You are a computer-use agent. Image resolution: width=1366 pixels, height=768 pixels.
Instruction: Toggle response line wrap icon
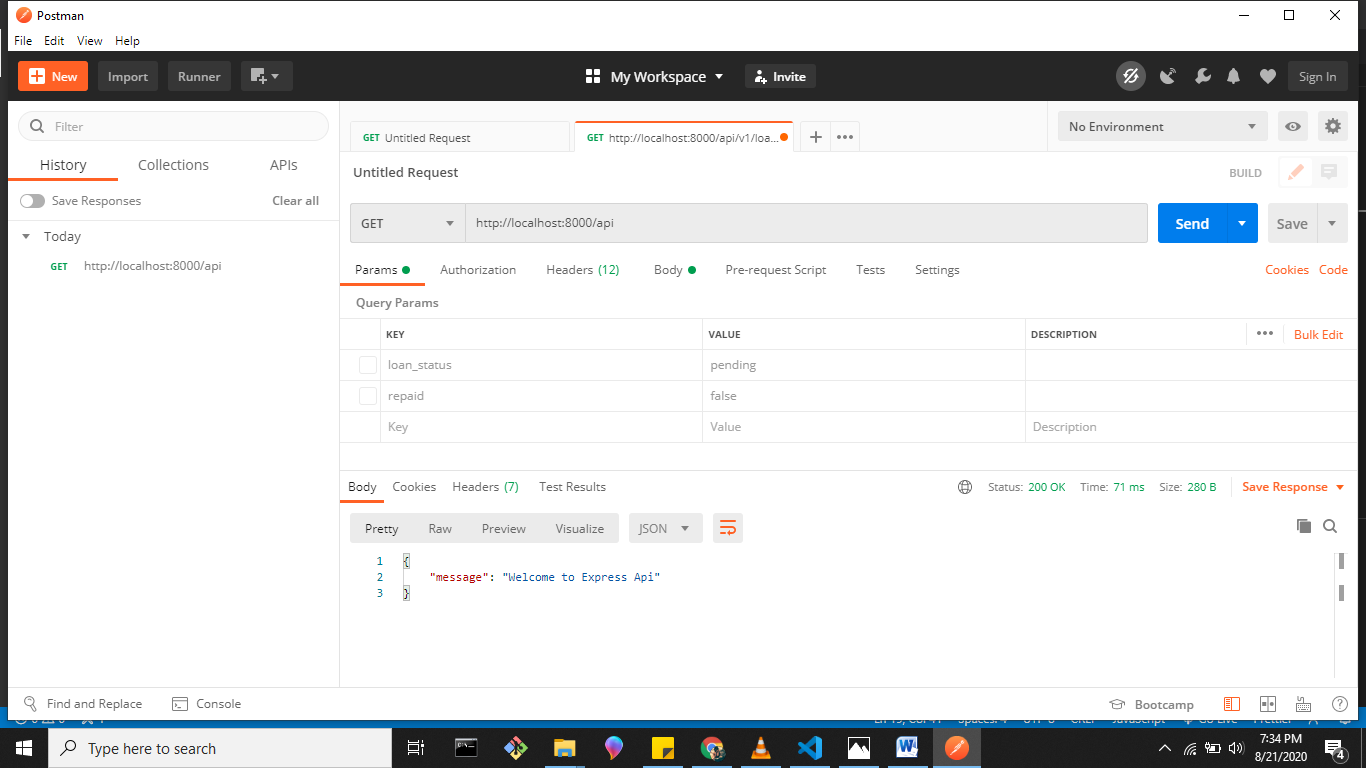[728, 528]
